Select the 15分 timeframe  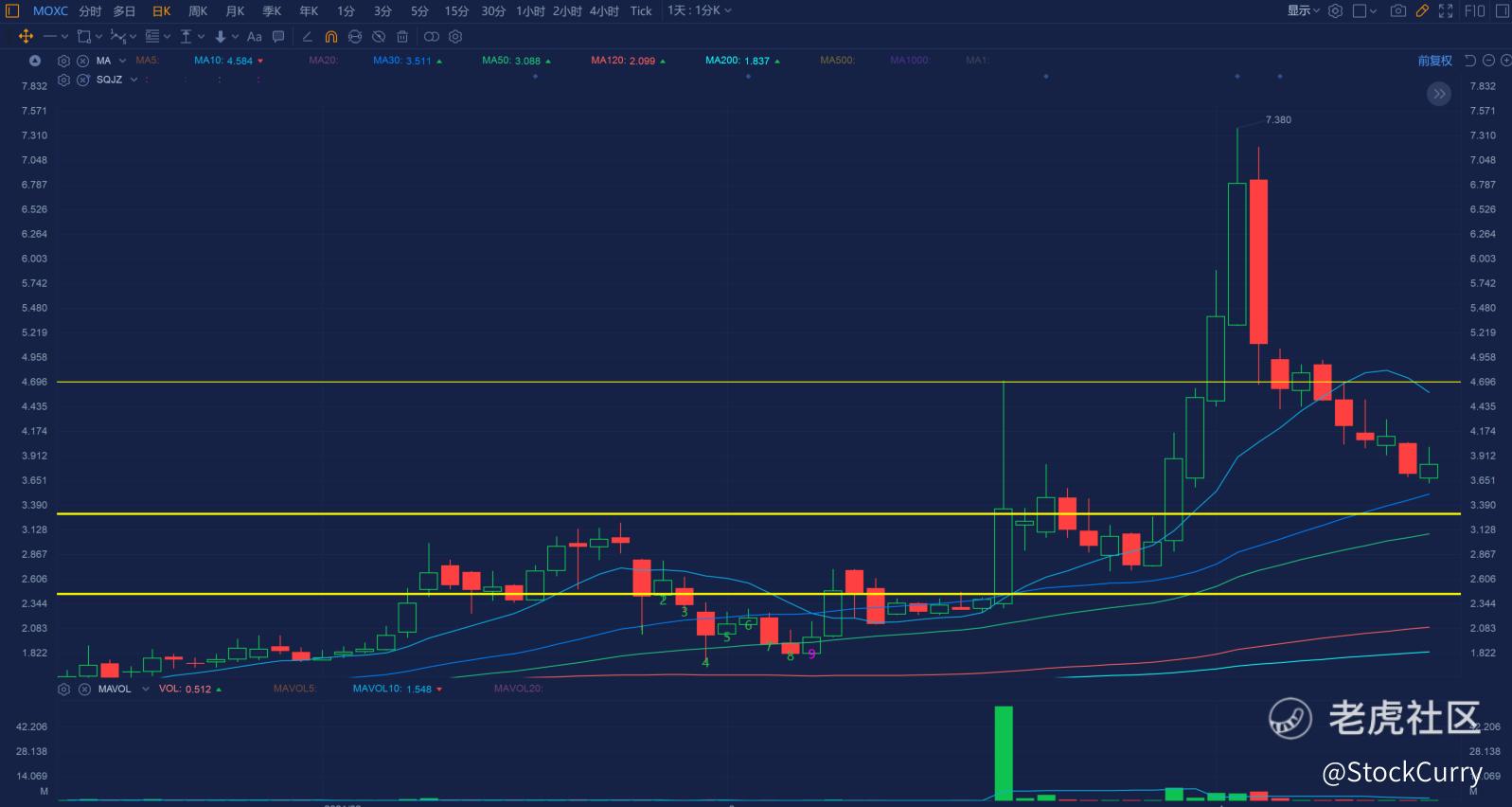click(456, 11)
